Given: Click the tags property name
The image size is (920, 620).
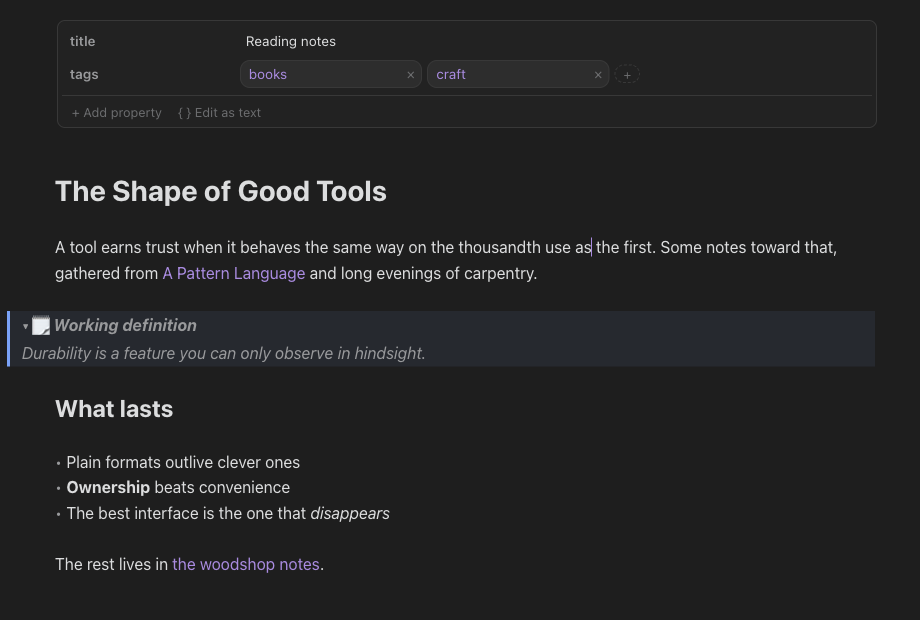Looking at the screenshot, I should point(84,74).
